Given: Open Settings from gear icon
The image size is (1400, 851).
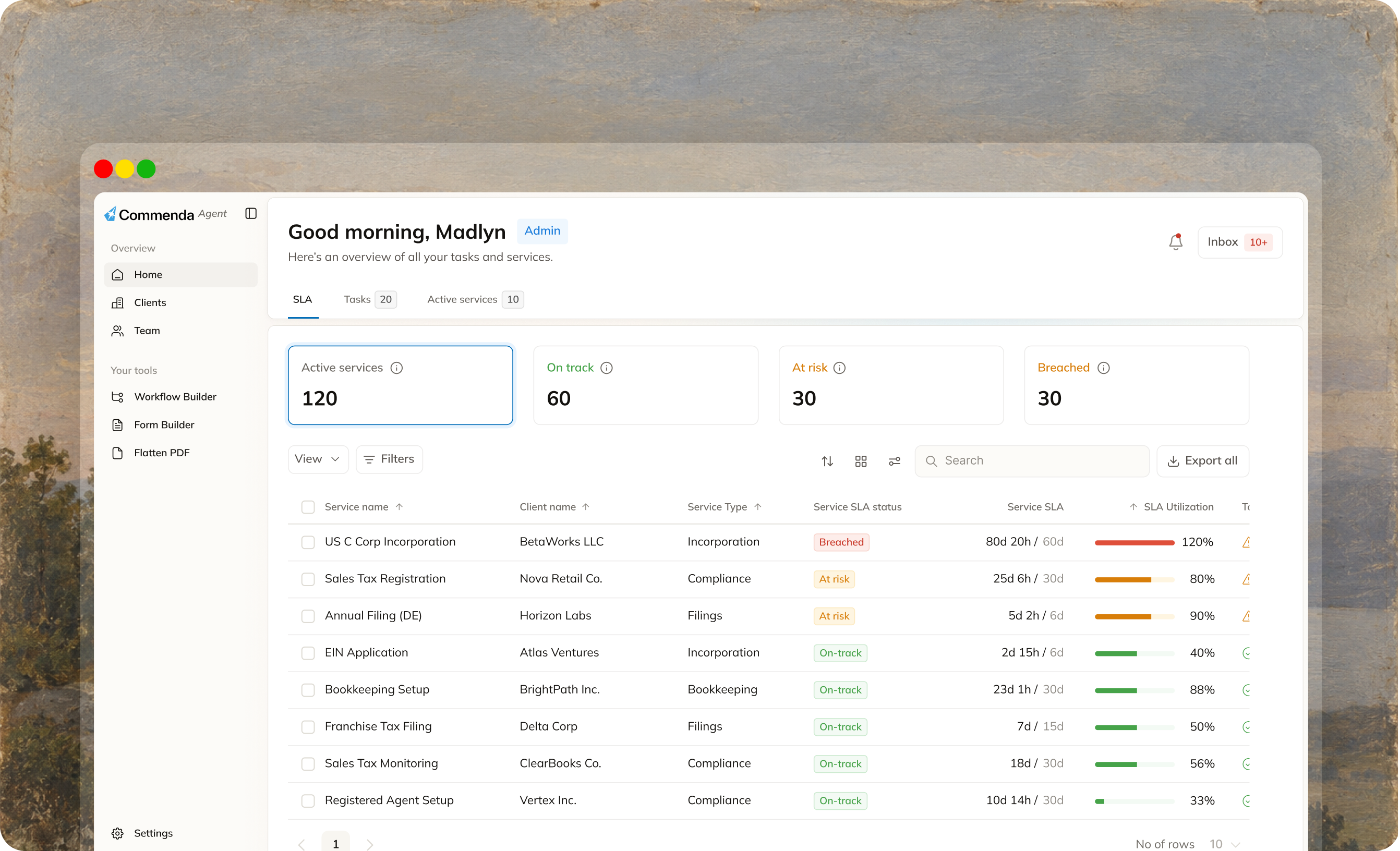Looking at the screenshot, I should click(x=117, y=833).
